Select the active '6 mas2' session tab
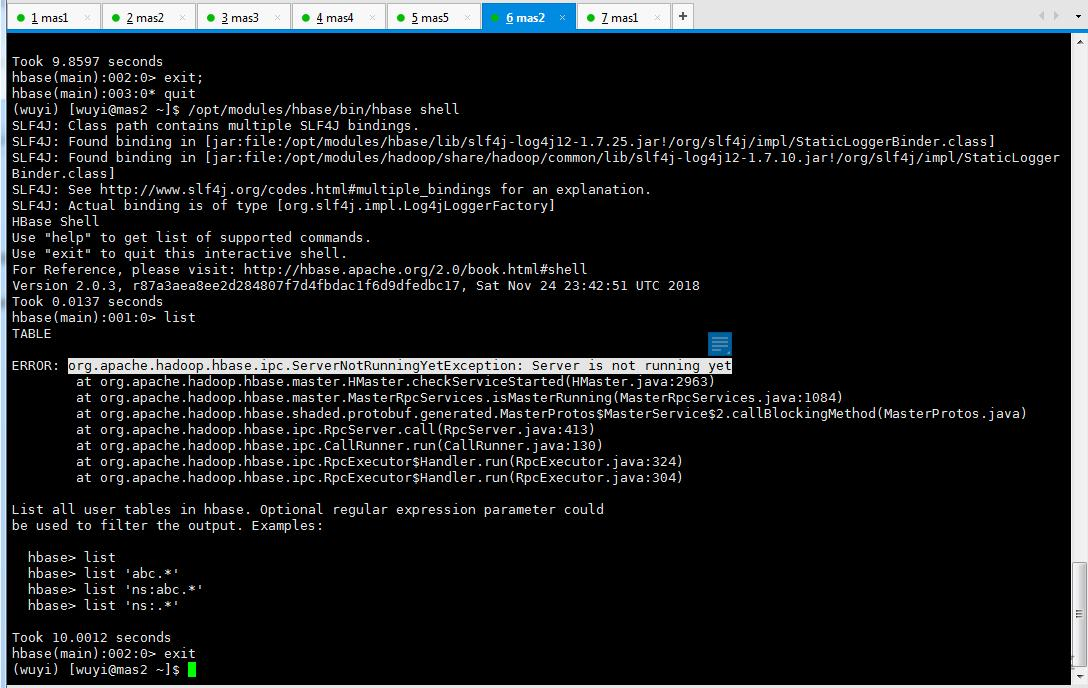1088x688 pixels. coord(529,17)
